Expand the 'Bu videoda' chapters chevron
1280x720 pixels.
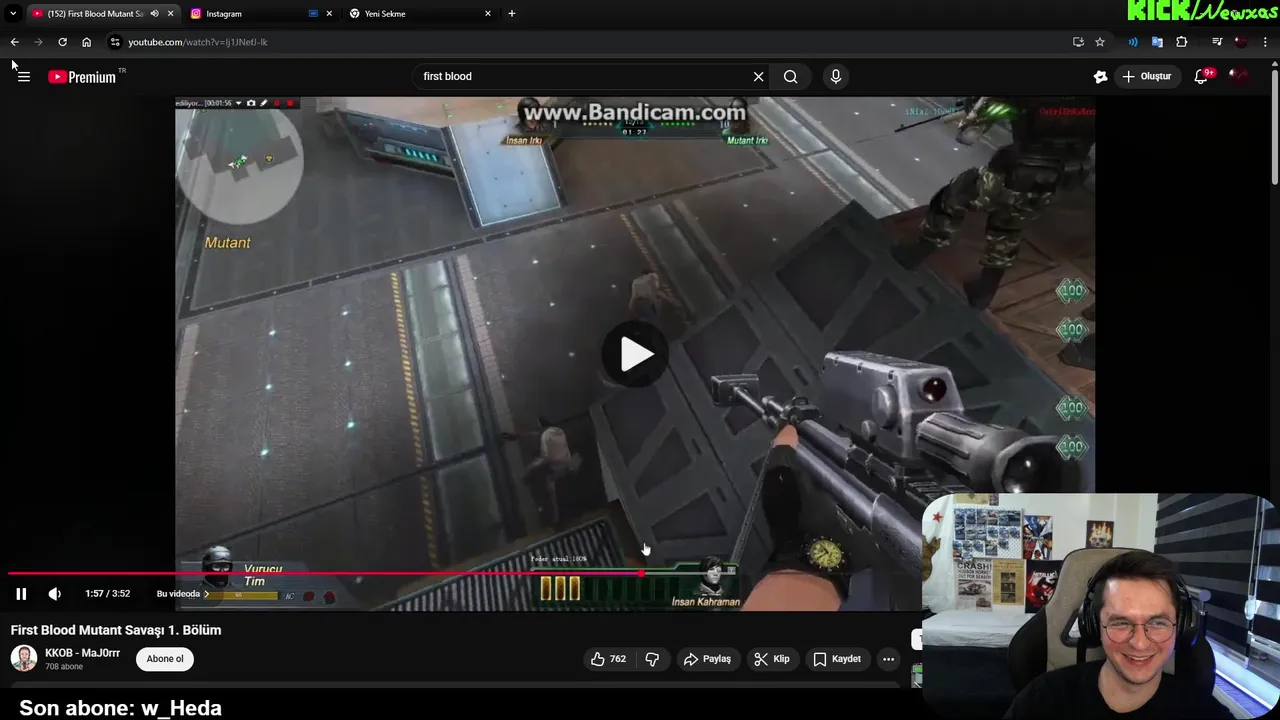pyautogui.click(x=206, y=594)
